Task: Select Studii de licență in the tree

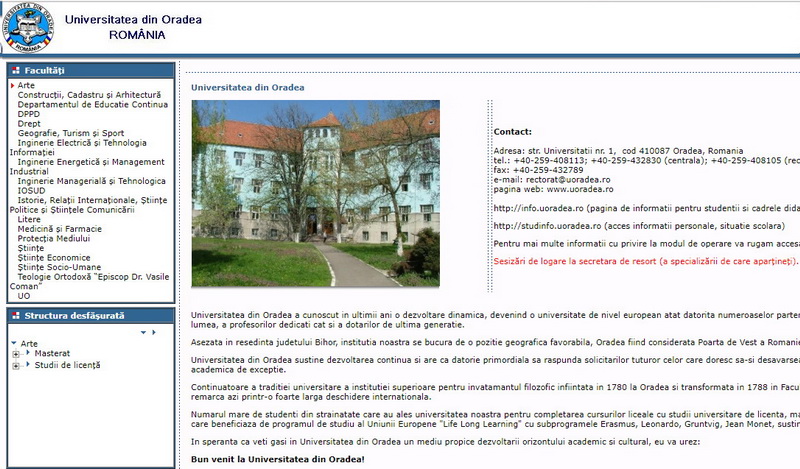Action: pyautogui.click(x=67, y=365)
